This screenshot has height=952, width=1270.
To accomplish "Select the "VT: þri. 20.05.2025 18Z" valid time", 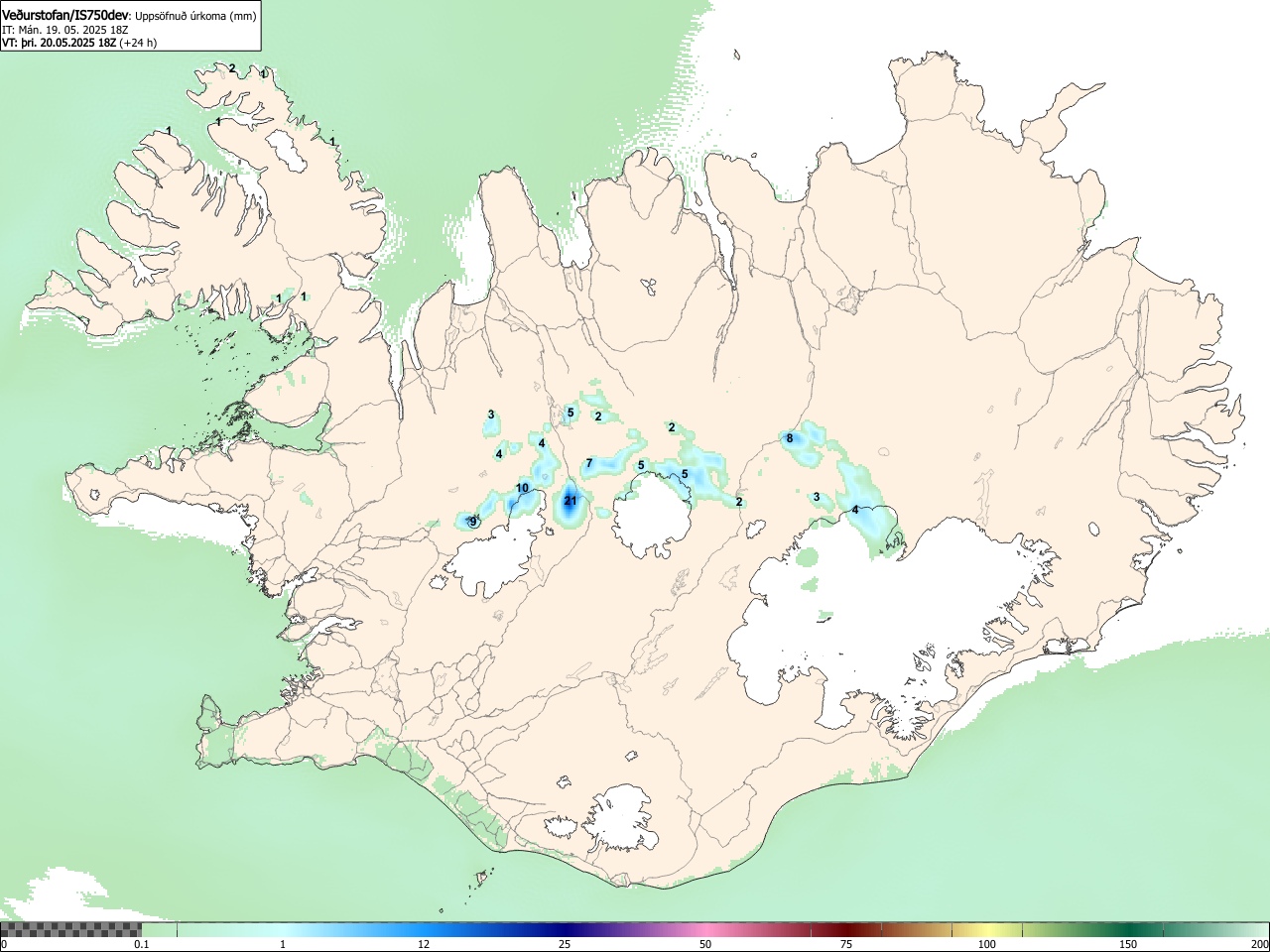I will (59, 43).
